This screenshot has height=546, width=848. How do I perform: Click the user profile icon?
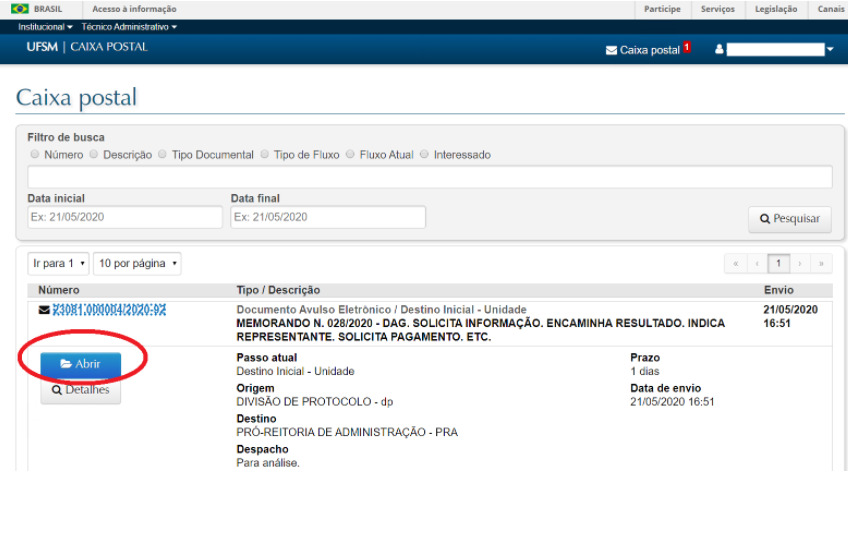click(x=719, y=49)
